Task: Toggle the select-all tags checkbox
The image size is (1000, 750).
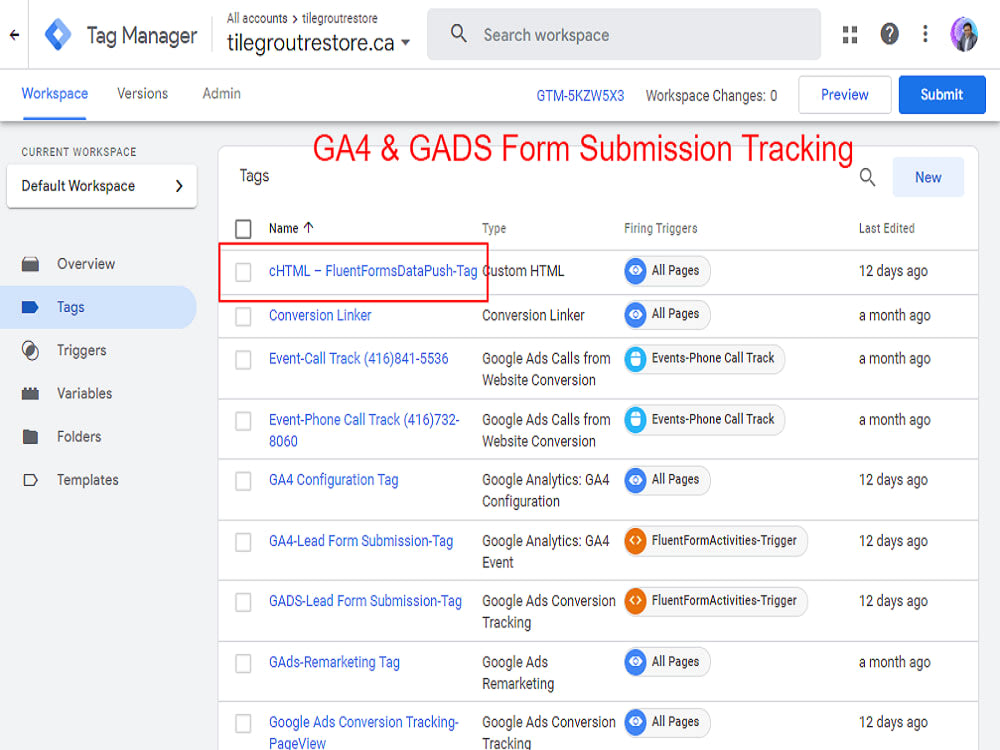Action: tap(243, 229)
